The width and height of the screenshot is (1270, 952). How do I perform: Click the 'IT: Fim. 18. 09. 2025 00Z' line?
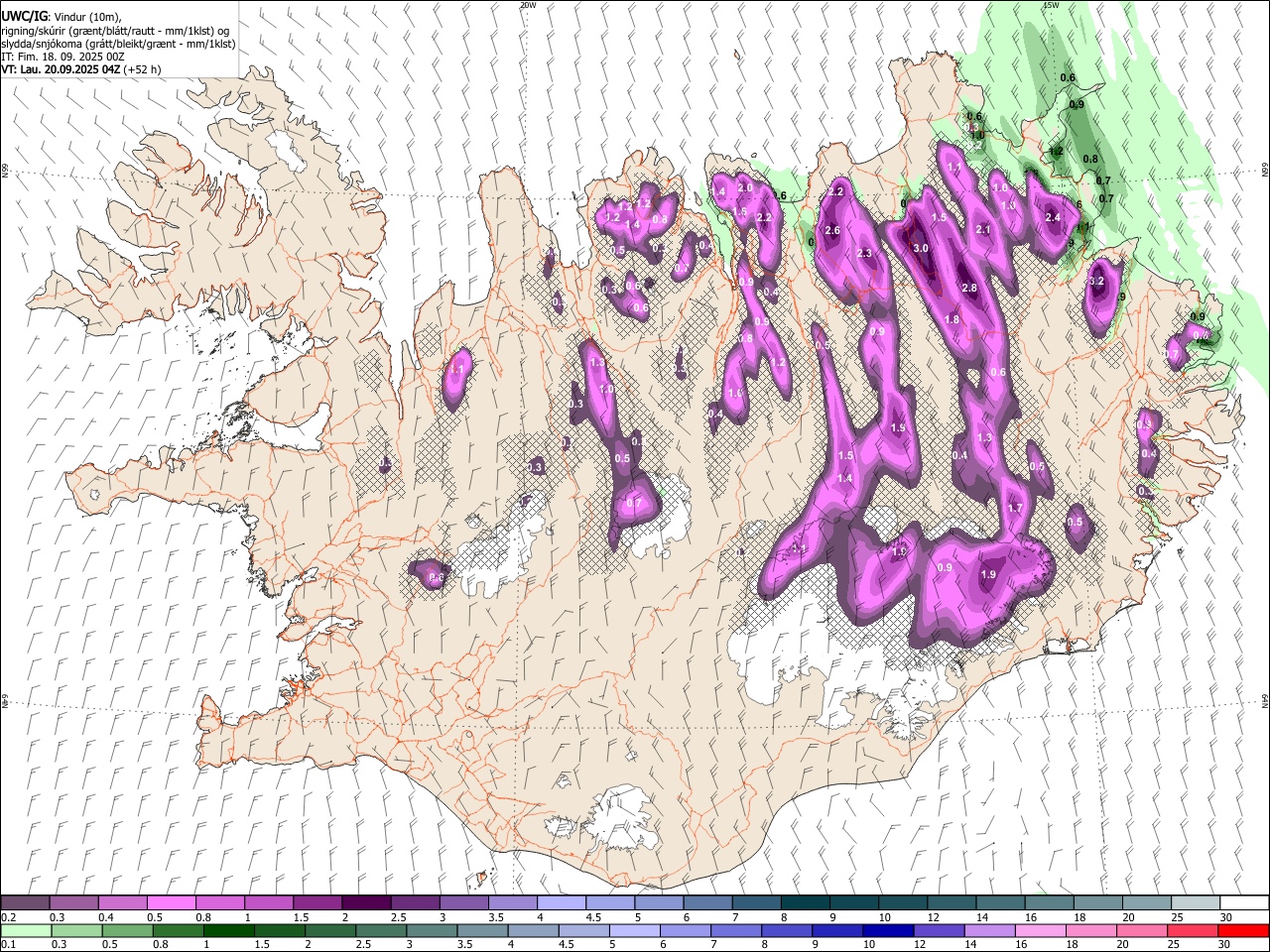[x=63, y=57]
